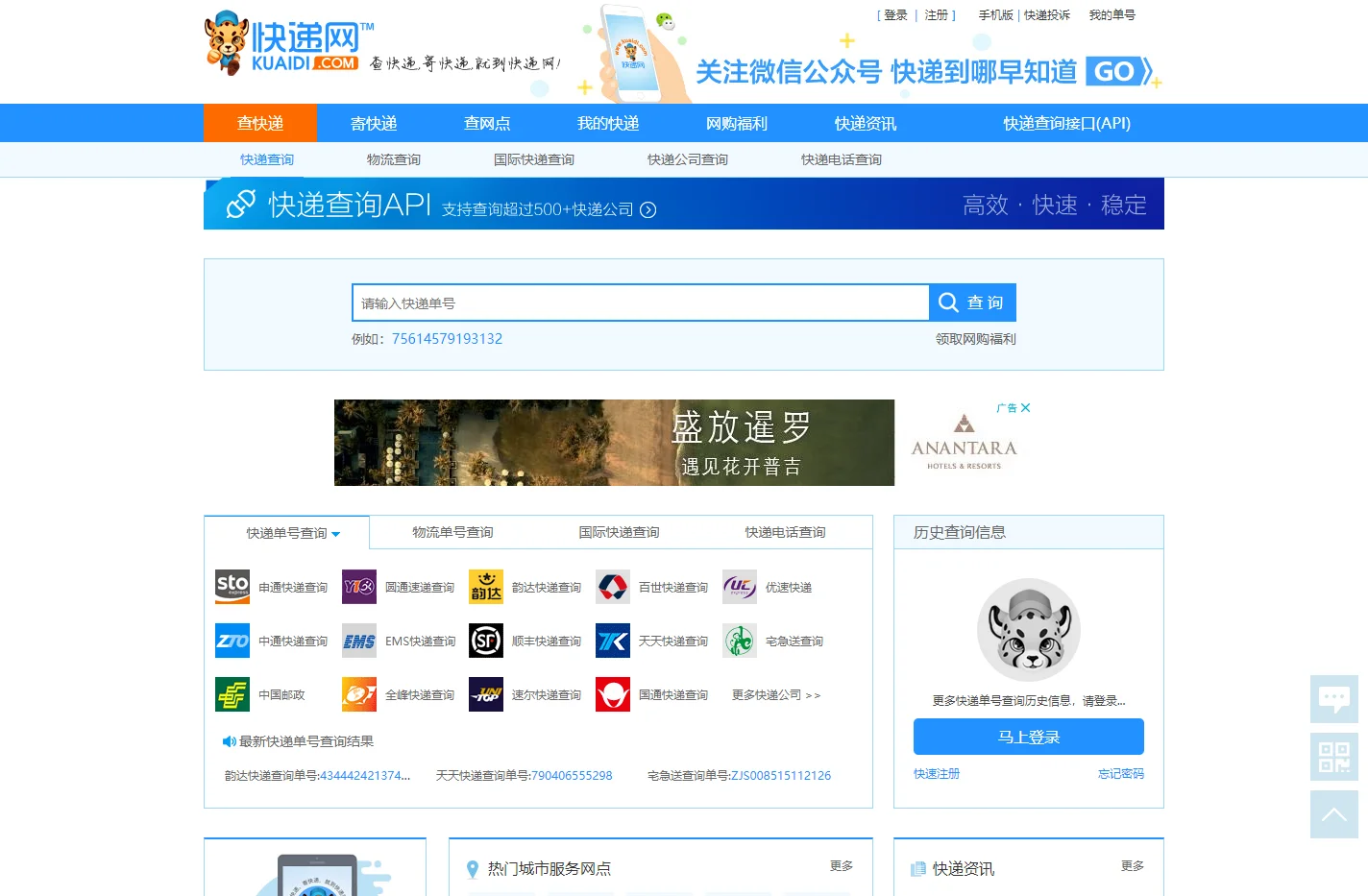Image resolution: width=1368 pixels, height=896 pixels.
Task: Click 更多 in 快递资讯 section
Action: click(1133, 866)
